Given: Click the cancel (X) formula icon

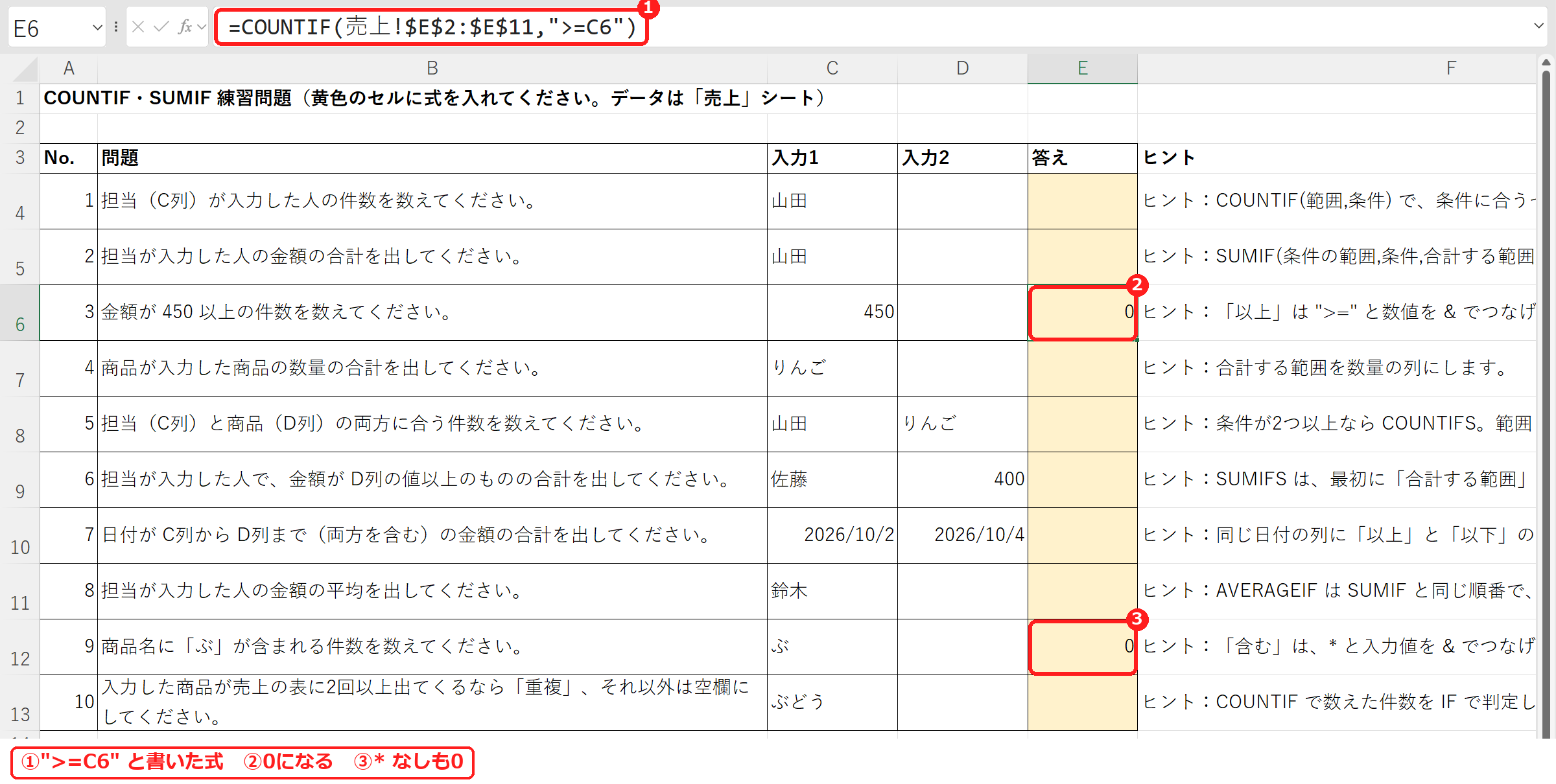Looking at the screenshot, I should pos(137,27).
